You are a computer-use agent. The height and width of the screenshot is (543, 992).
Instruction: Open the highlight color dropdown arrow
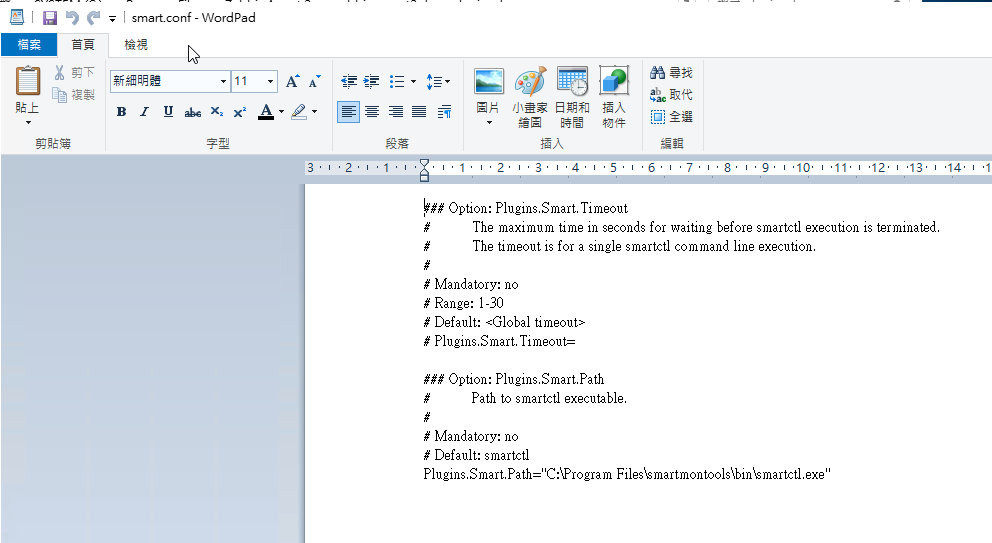point(314,112)
